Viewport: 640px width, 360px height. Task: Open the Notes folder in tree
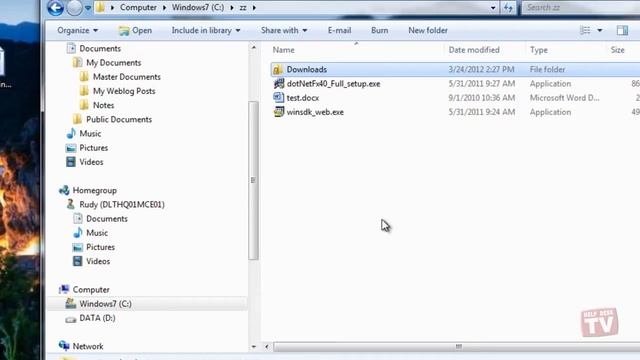pos(103,105)
